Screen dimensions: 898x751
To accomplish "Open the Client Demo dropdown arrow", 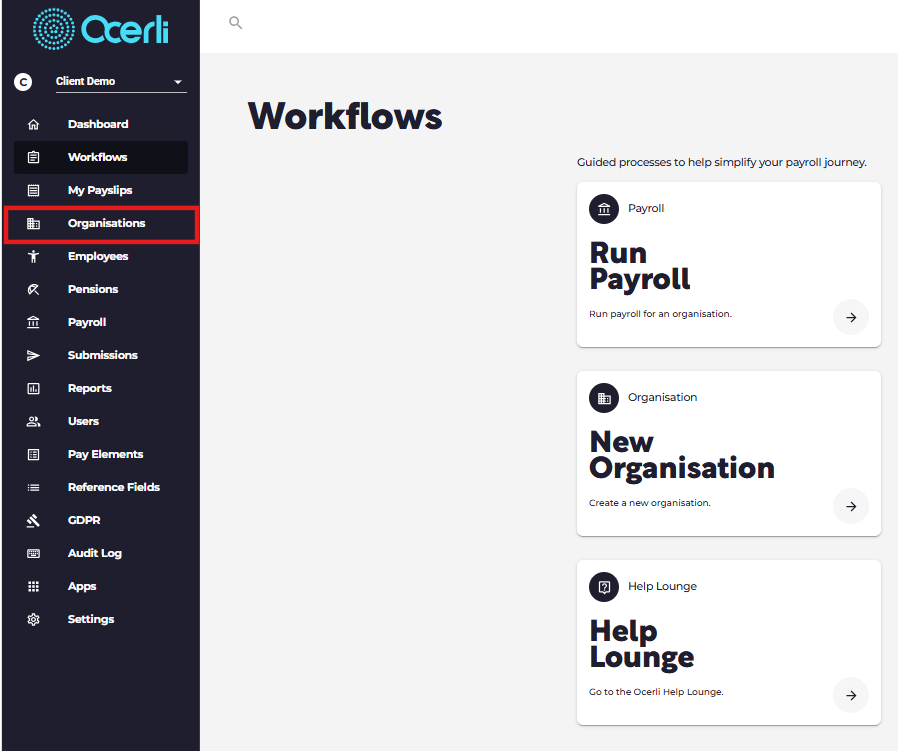I will (178, 82).
